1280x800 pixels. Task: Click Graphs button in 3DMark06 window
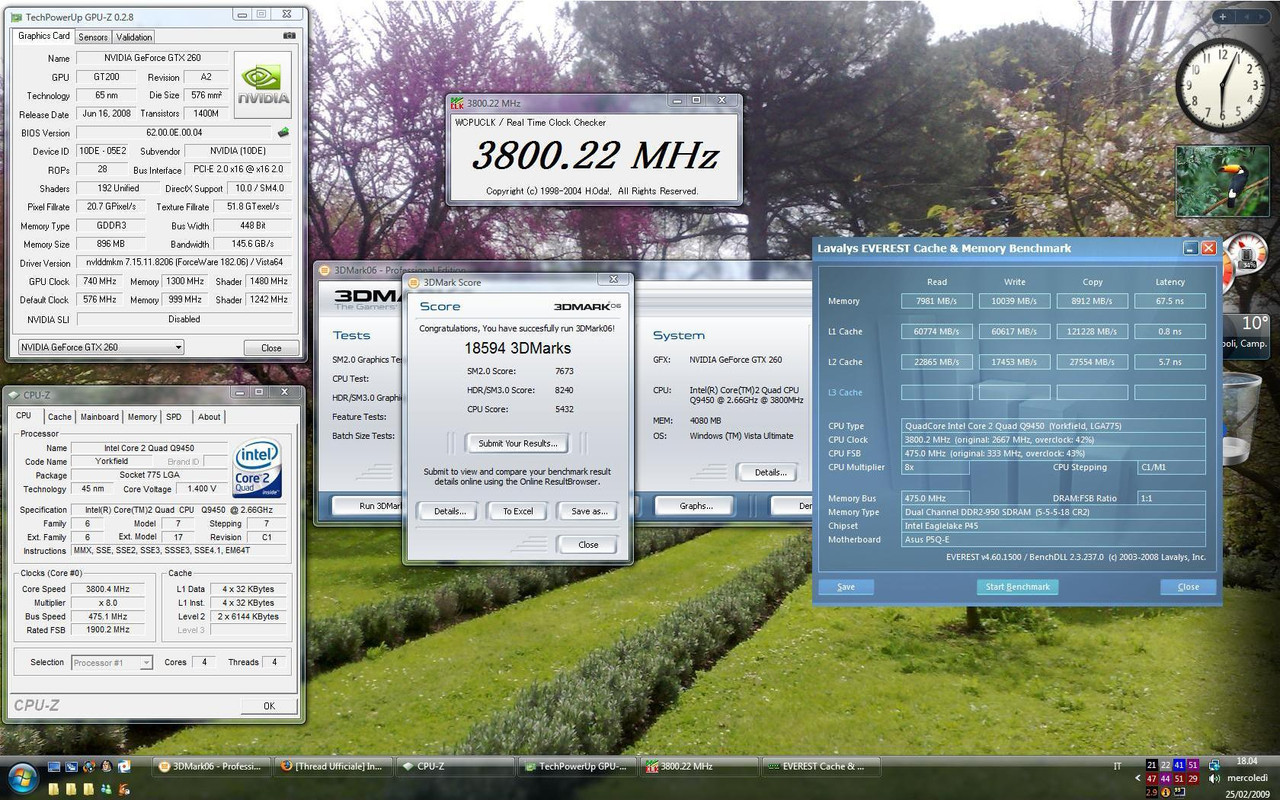pos(696,506)
